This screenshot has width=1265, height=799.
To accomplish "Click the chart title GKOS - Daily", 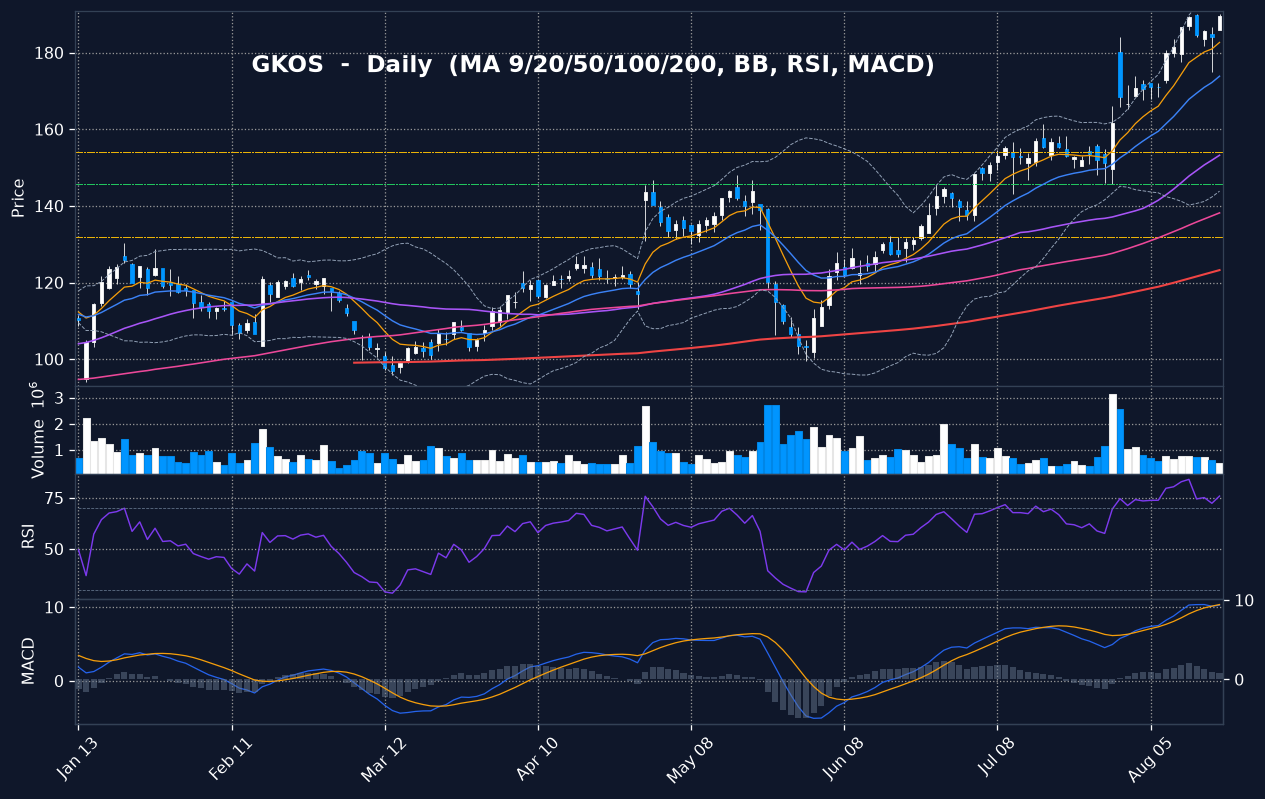I will (593, 65).
